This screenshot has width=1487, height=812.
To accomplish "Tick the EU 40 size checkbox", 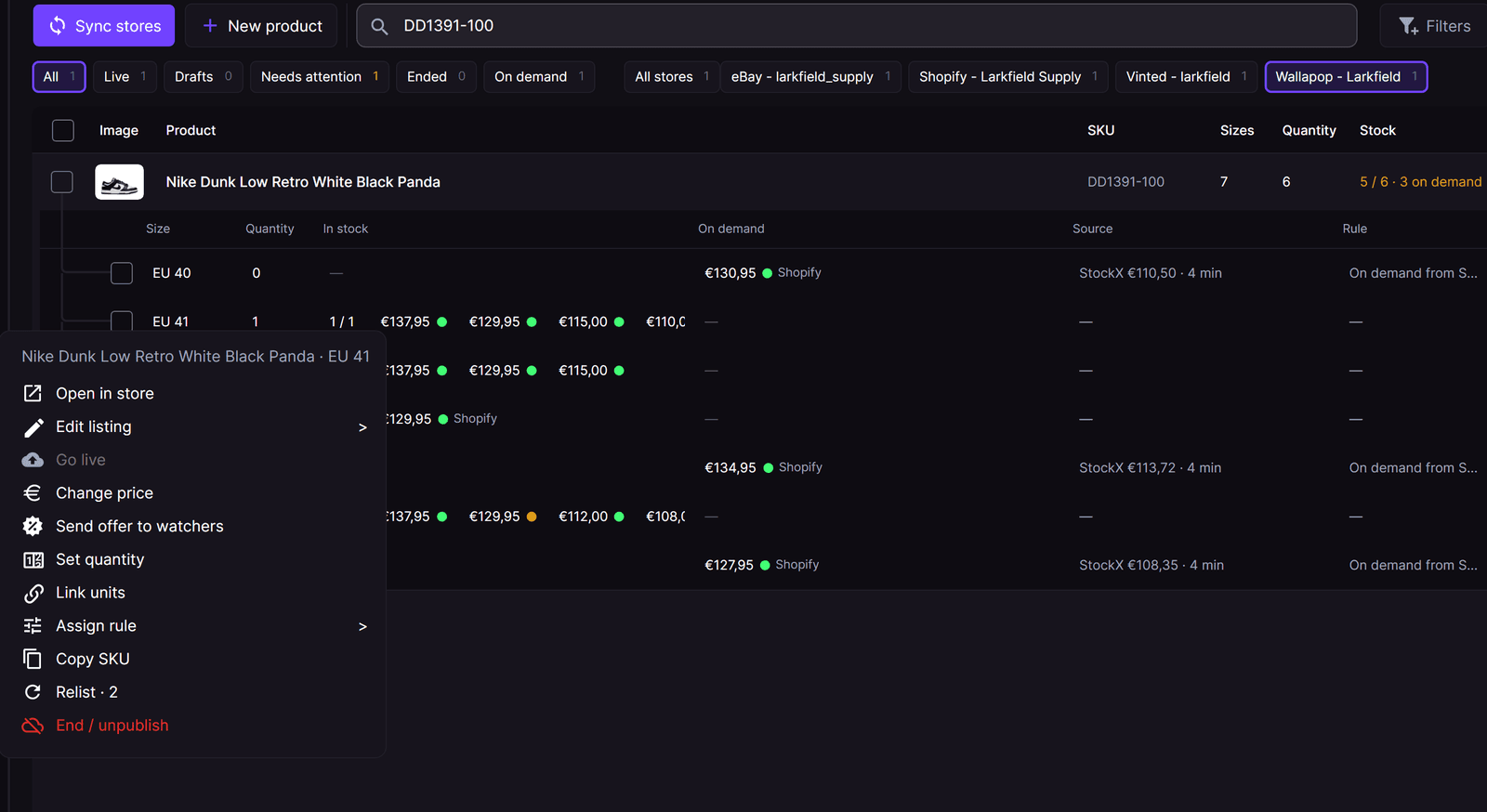I will coord(122,273).
